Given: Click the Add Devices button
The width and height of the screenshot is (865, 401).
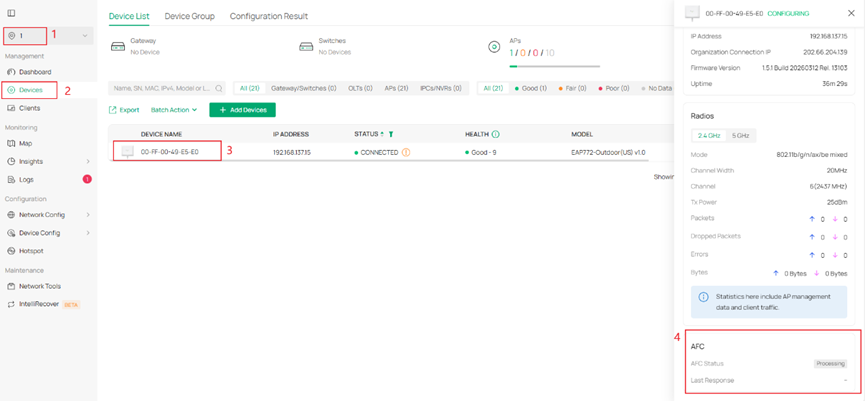Looking at the screenshot, I should [x=242, y=110].
